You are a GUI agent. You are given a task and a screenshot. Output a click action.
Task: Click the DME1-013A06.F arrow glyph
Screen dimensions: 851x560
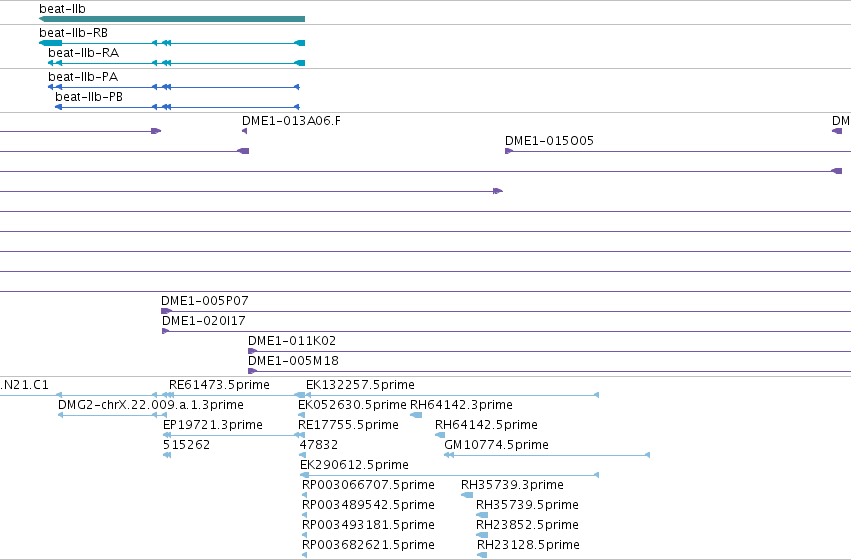245,131
